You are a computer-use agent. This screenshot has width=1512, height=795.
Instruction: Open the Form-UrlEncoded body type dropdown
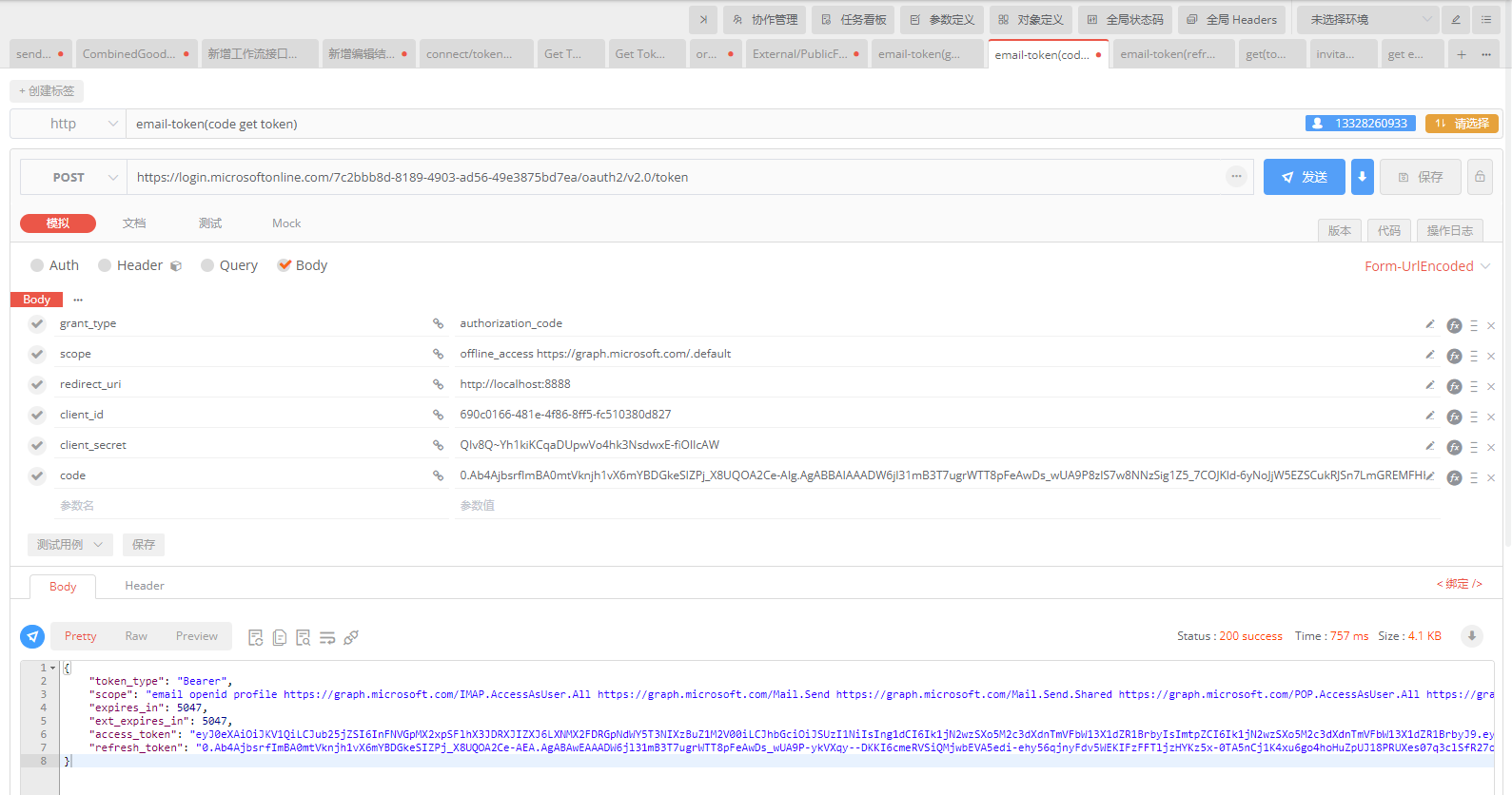pyautogui.click(x=1426, y=266)
